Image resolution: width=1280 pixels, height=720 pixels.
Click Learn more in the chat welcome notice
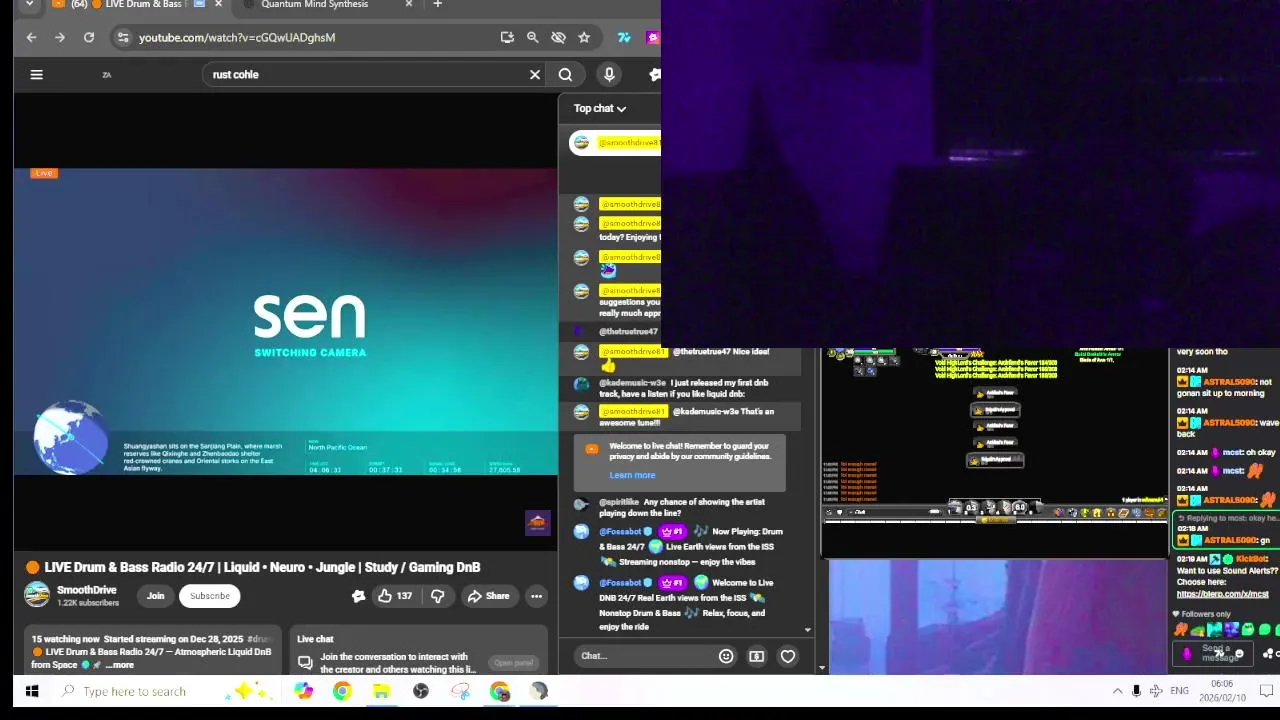point(632,476)
